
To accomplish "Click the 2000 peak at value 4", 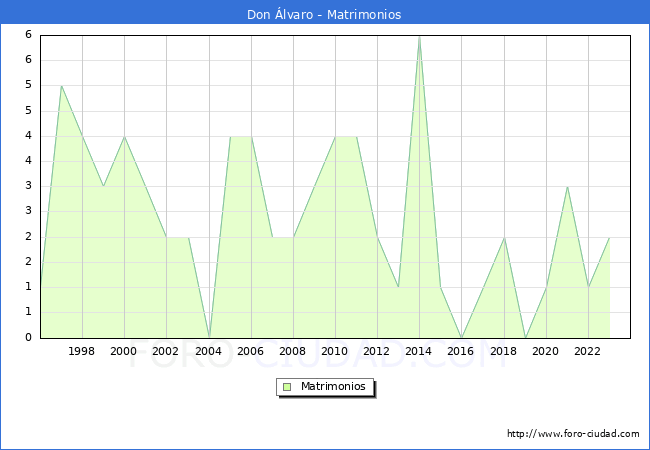I will [x=124, y=137].
